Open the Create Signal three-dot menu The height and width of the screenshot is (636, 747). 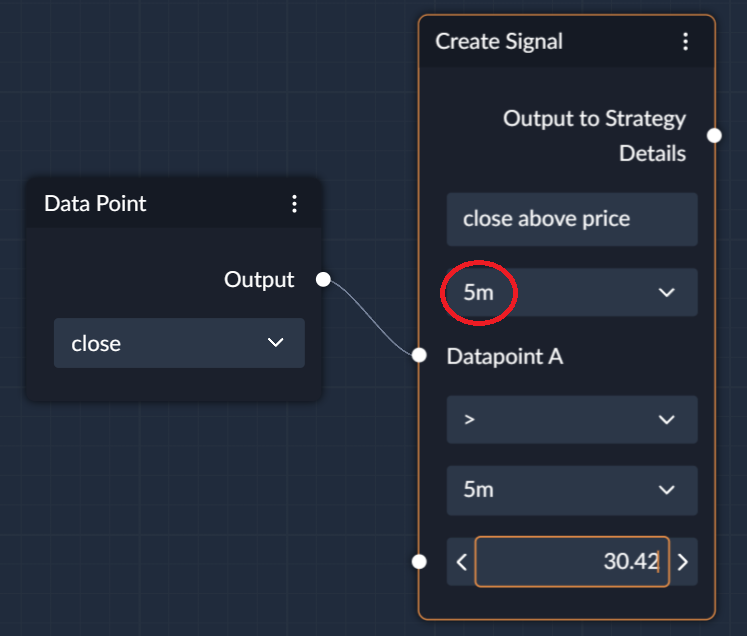coord(686,41)
